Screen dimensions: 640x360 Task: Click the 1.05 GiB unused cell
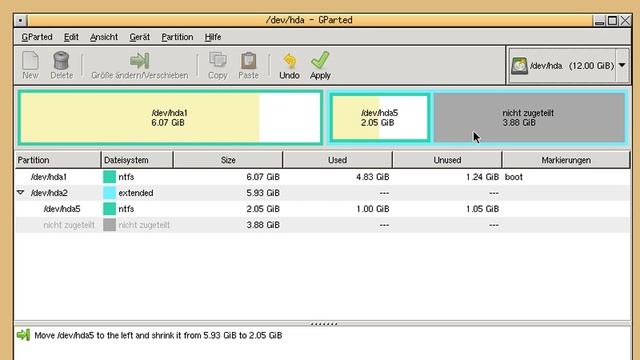pyautogui.click(x=482, y=209)
